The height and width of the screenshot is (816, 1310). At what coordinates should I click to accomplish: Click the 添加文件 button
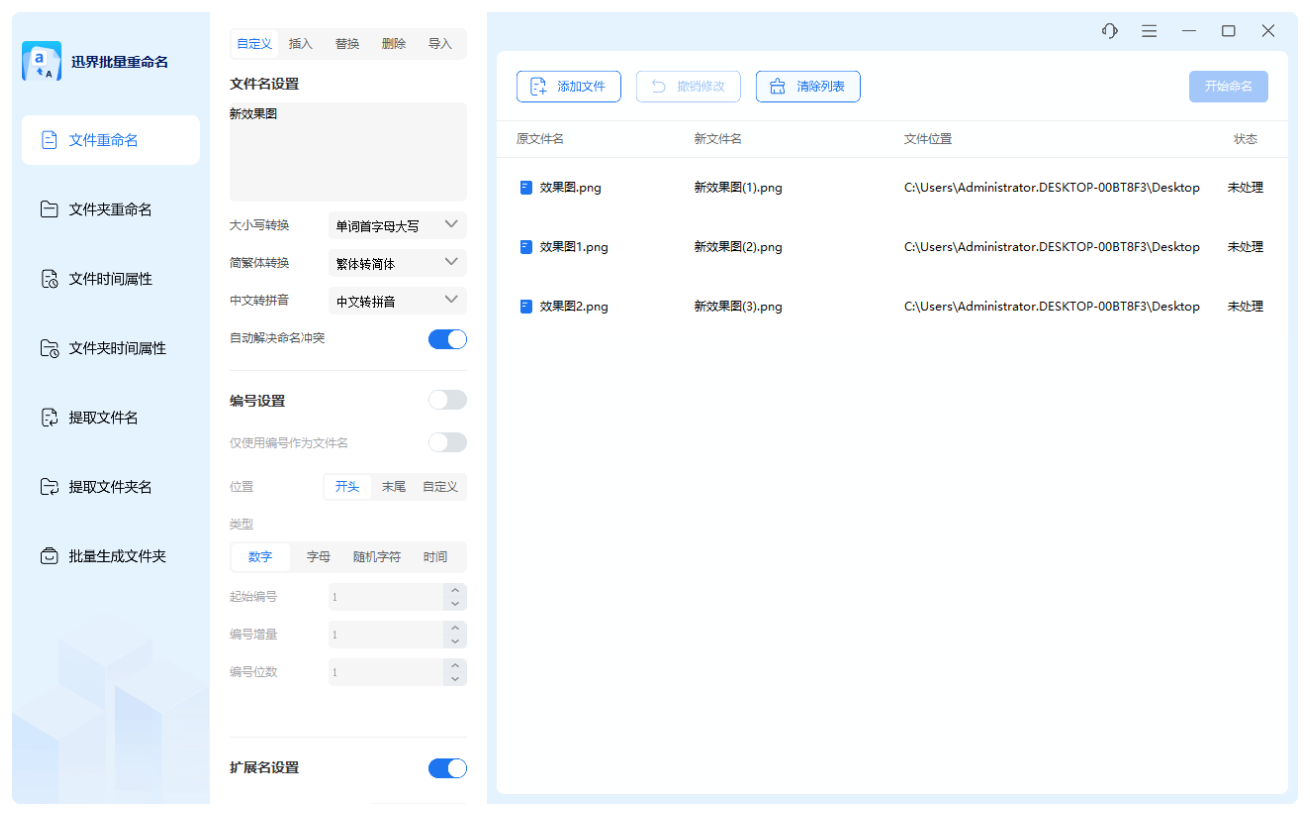point(568,87)
